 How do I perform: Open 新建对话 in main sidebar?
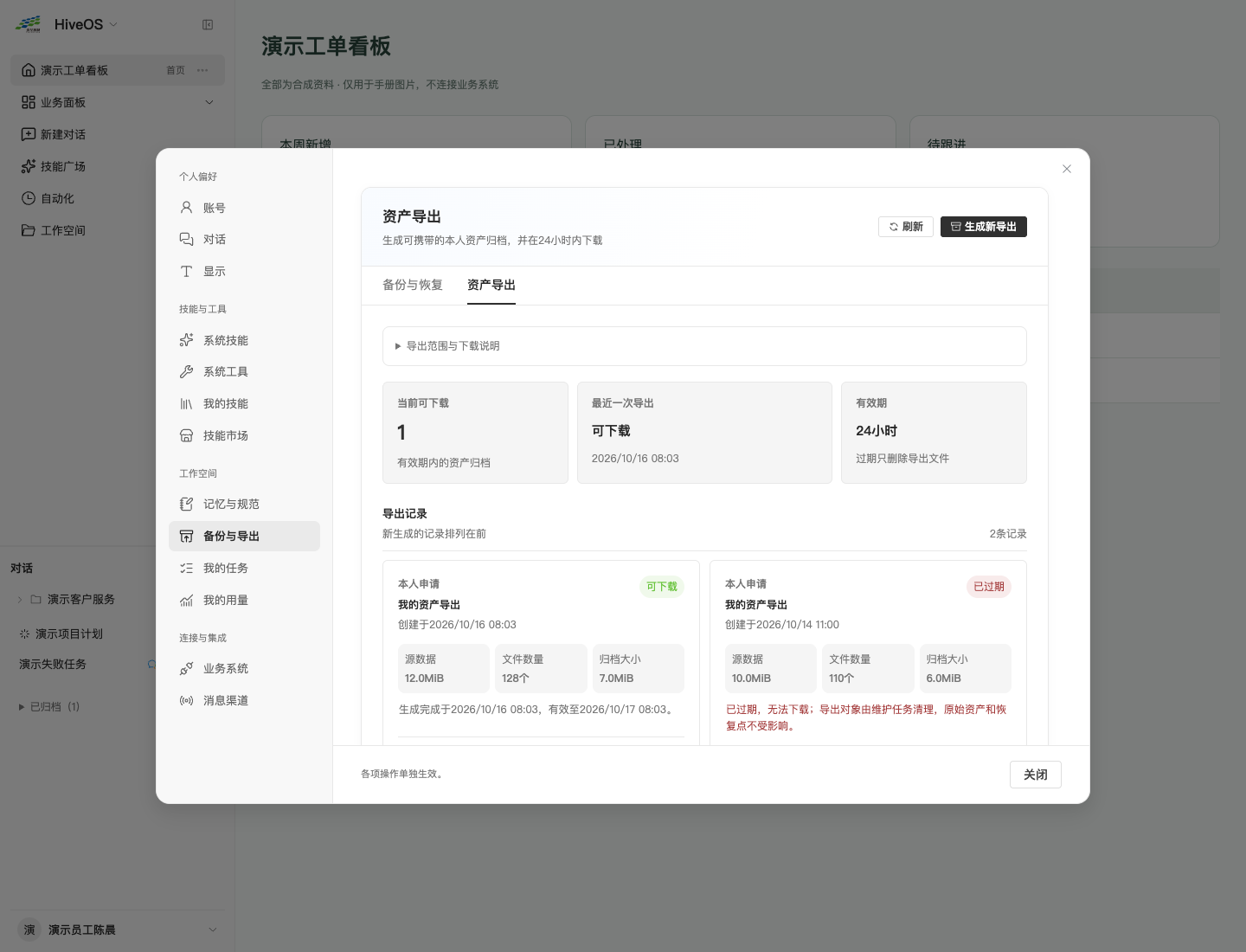point(118,134)
